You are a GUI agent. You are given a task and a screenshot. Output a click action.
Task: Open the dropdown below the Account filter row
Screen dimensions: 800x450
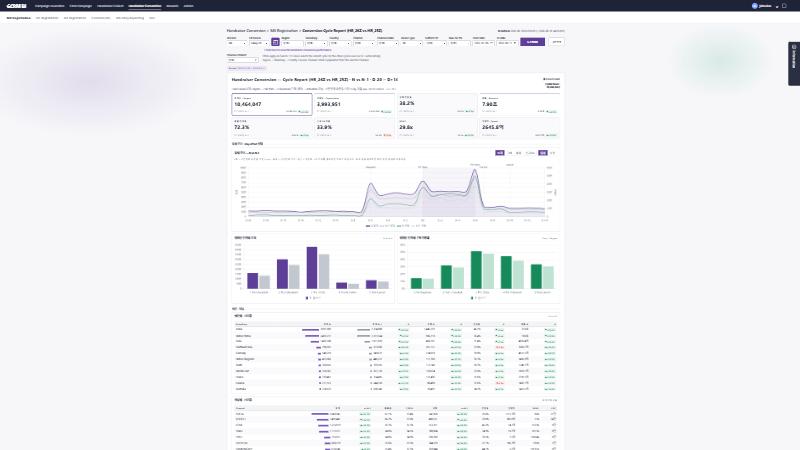pyautogui.click(x=242, y=60)
